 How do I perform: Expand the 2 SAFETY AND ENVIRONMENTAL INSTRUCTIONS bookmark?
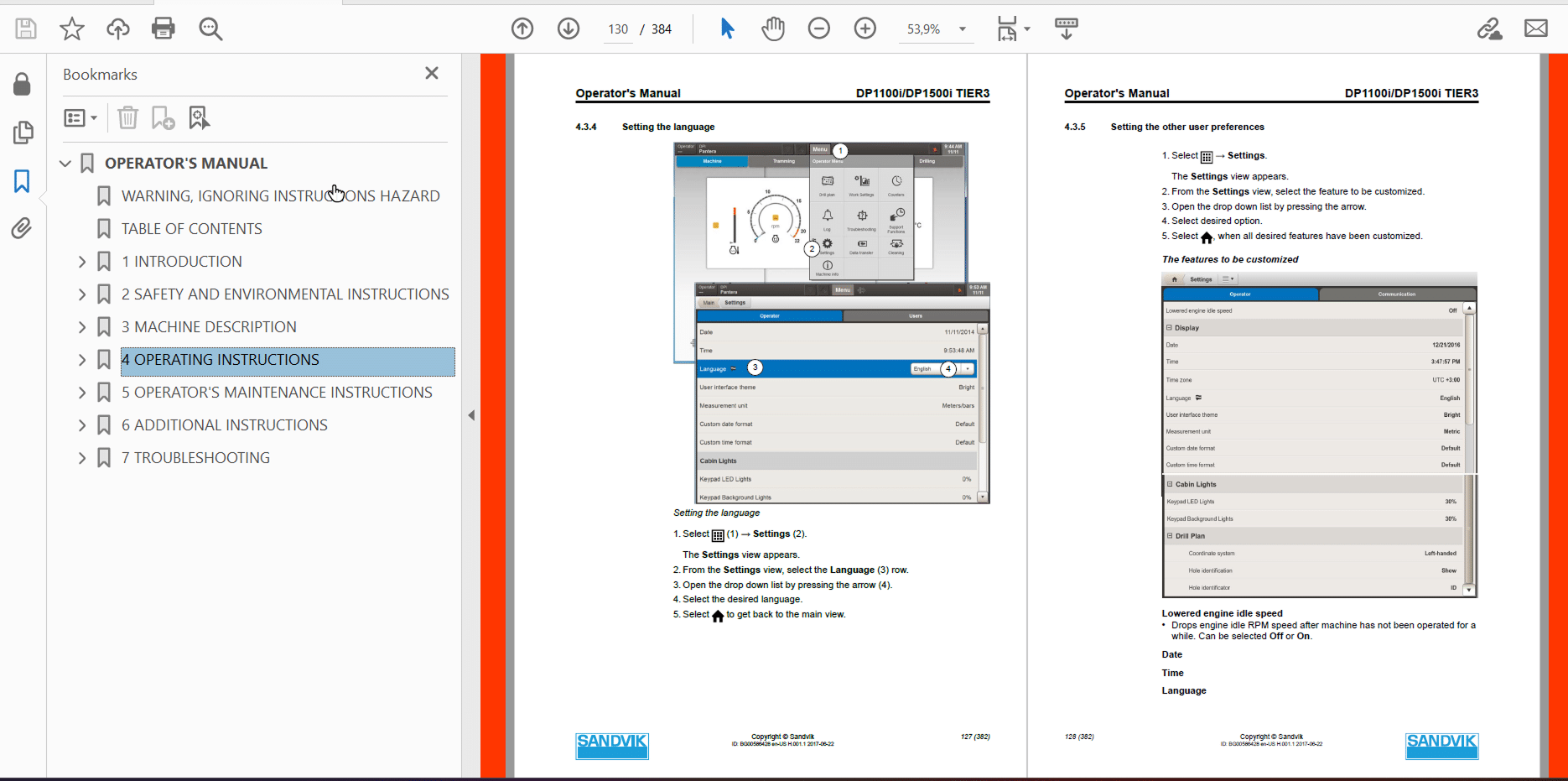(x=82, y=294)
